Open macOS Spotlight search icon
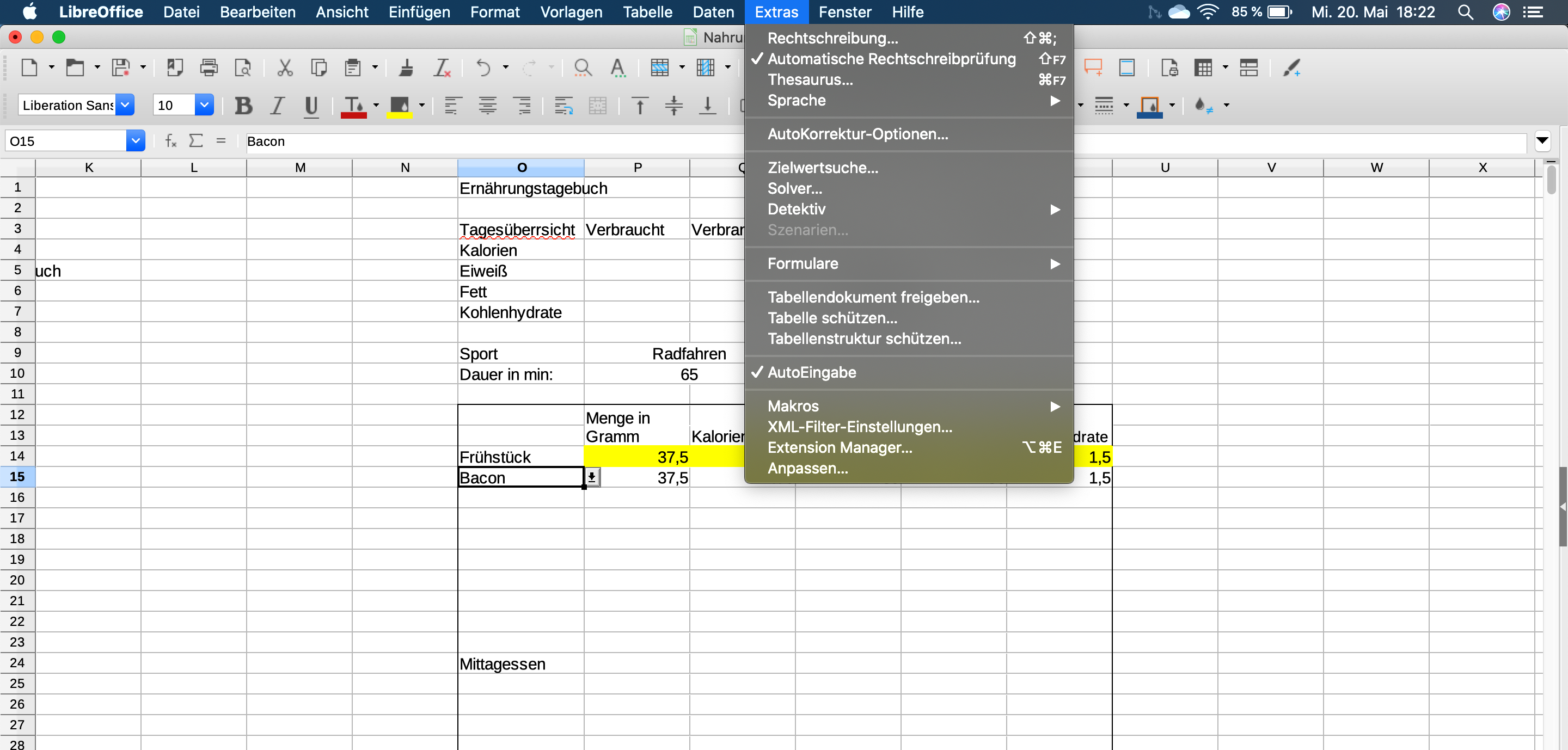The width and height of the screenshot is (1568, 750). coord(1466,12)
